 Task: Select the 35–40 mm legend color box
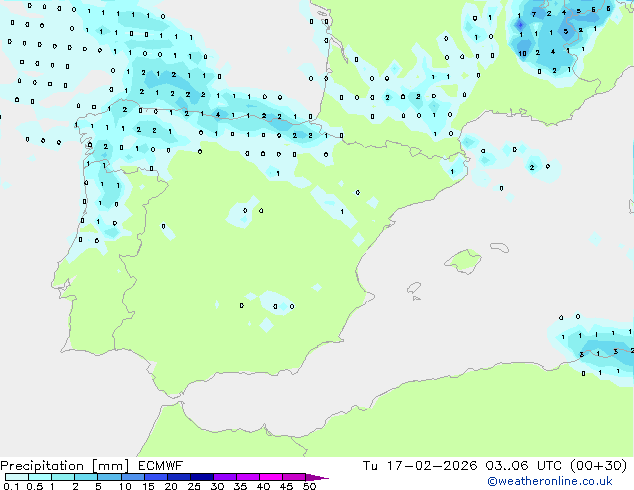[x=248, y=477]
